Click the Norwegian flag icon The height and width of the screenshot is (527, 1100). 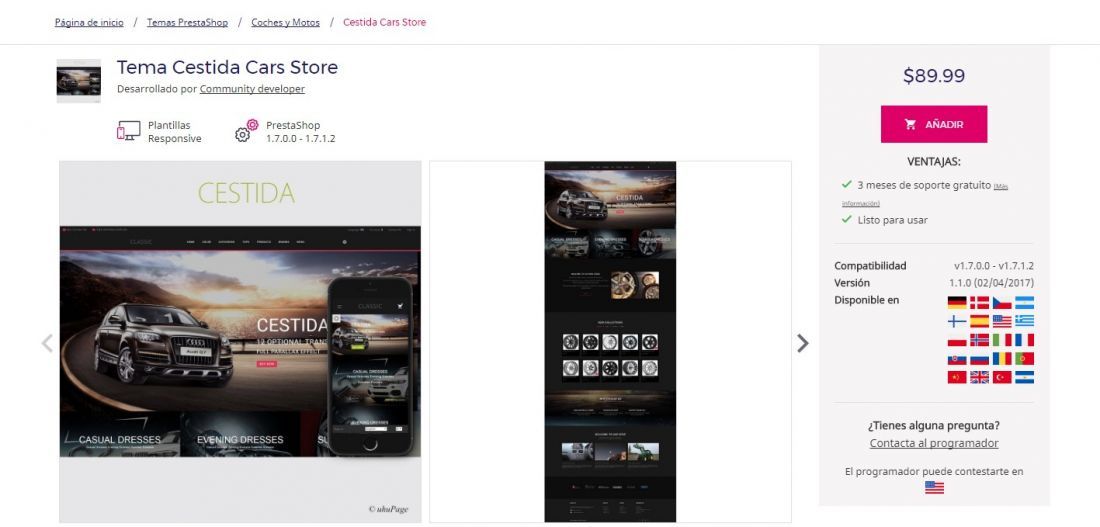click(x=979, y=340)
